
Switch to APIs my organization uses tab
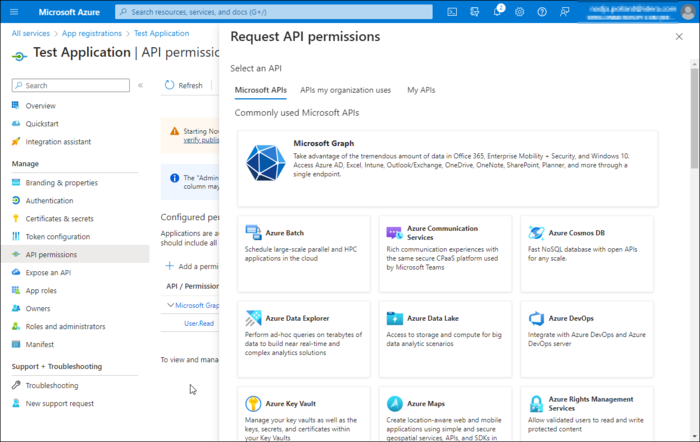tap(346, 90)
